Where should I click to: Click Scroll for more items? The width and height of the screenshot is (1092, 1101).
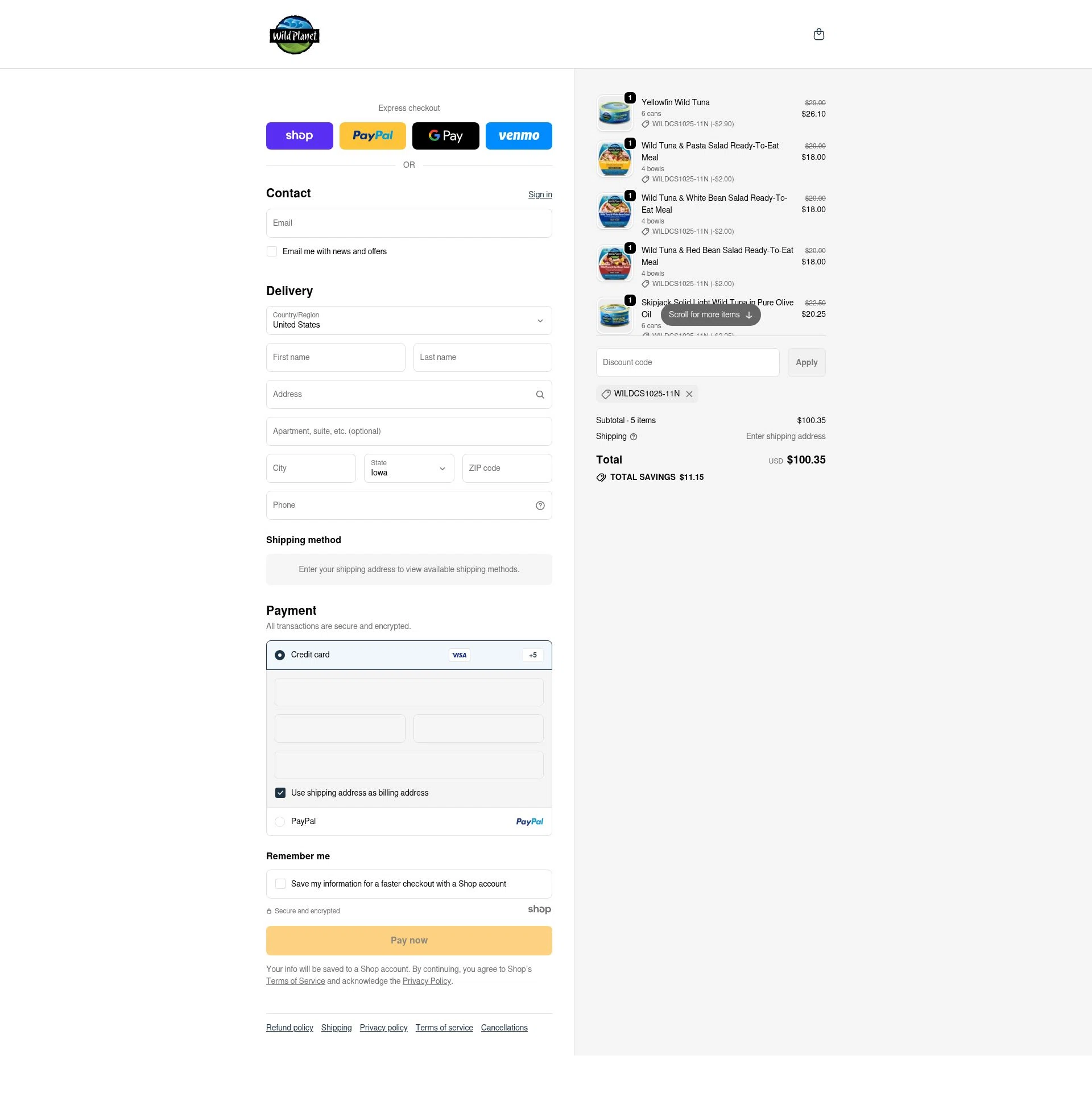[x=710, y=314]
